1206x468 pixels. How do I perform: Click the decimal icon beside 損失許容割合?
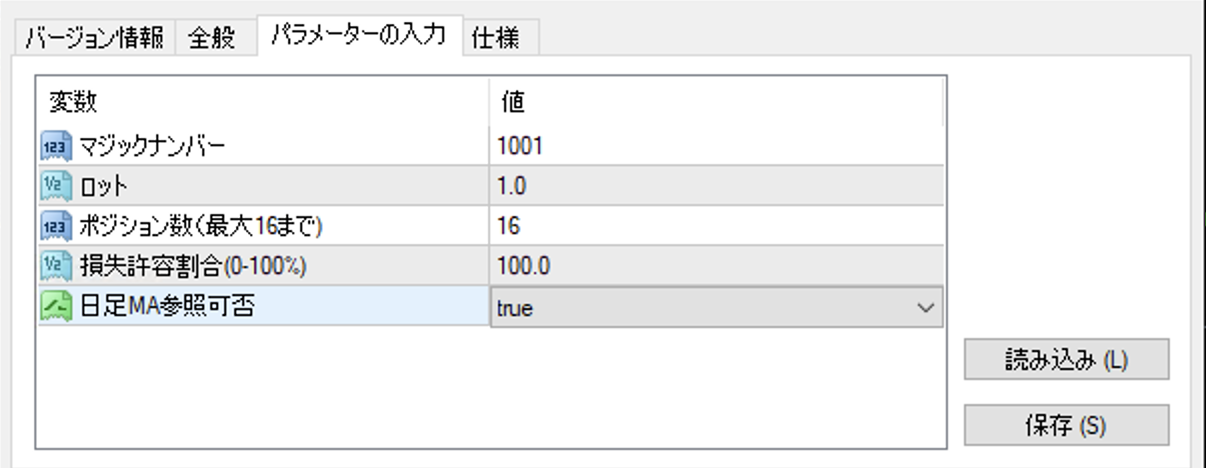tap(55, 267)
